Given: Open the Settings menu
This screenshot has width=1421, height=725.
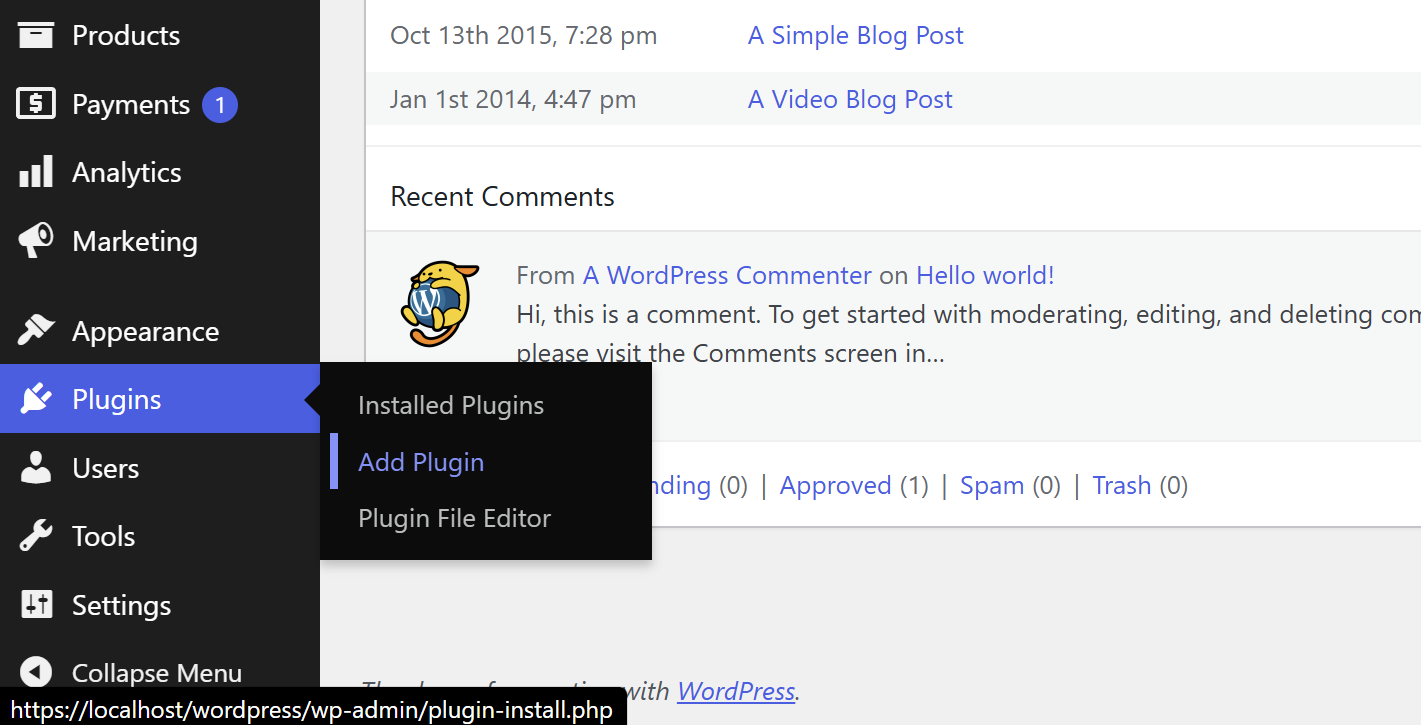Looking at the screenshot, I should click(160, 605).
